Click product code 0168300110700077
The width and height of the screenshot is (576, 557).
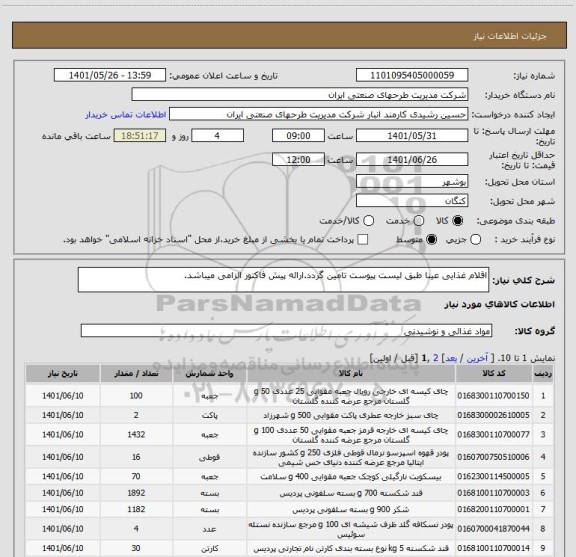[x=493, y=435]
